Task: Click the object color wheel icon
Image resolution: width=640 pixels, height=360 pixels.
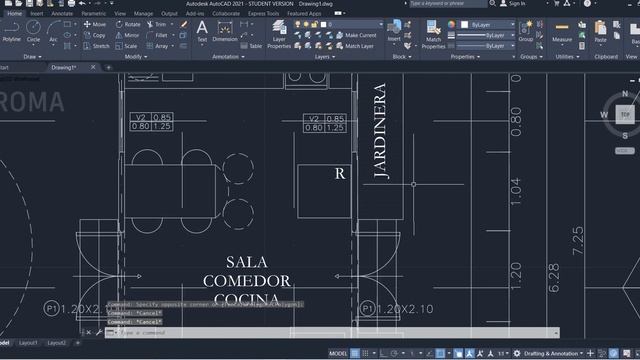Action: [x=451, y=24]
